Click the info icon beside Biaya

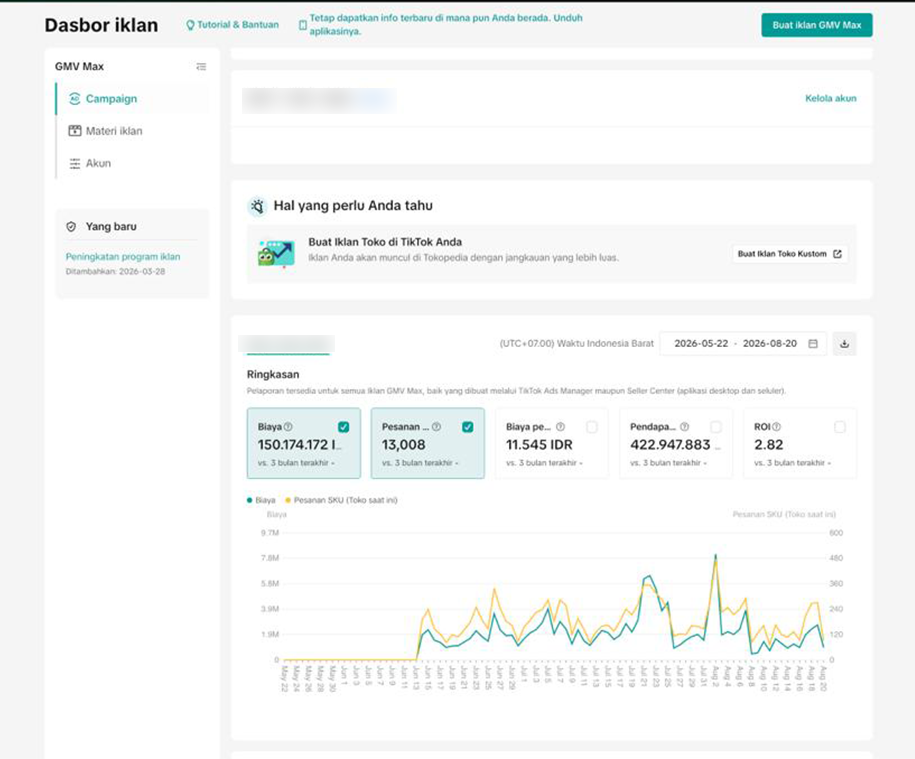point(288,426)
